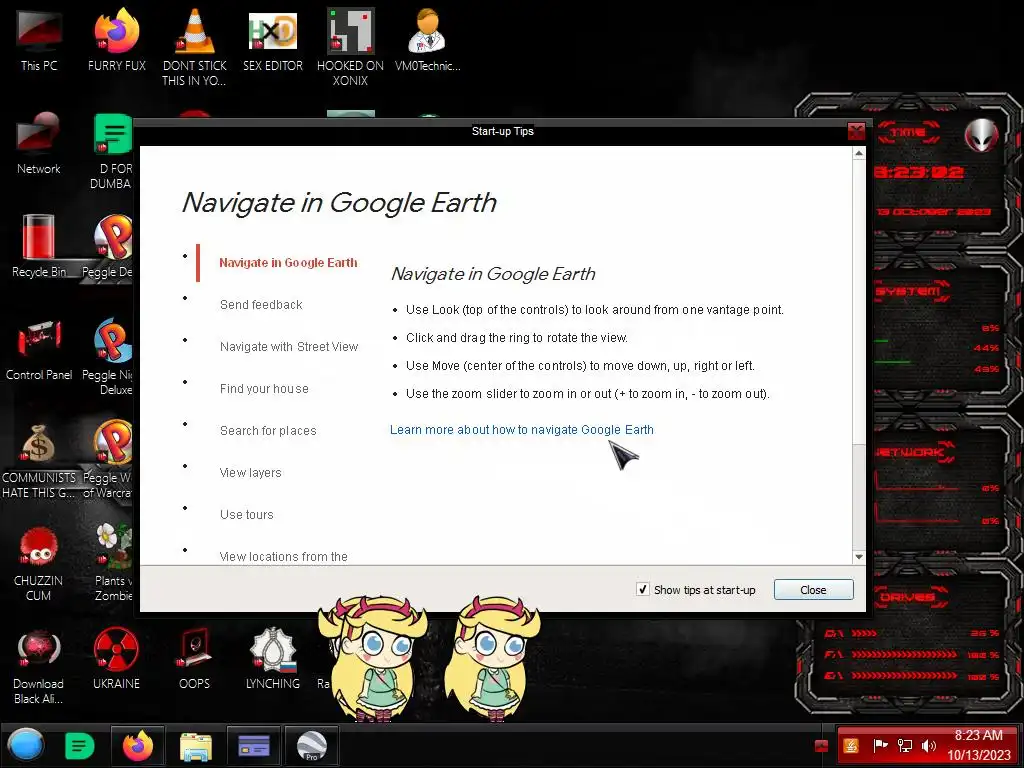Click the scrollbar down arrow in tips
Viewport: 1024px width, 768px height.
(x=859, y=557)
